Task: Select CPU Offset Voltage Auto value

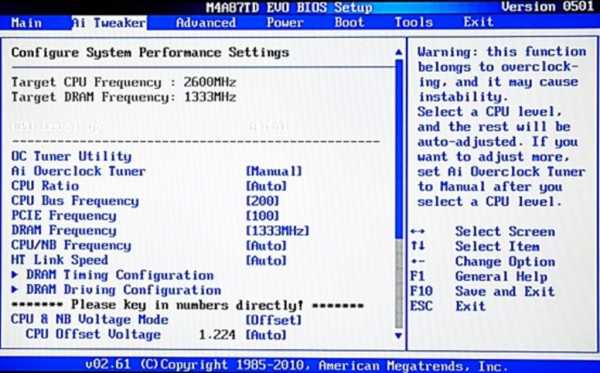Action: point(266,335)
